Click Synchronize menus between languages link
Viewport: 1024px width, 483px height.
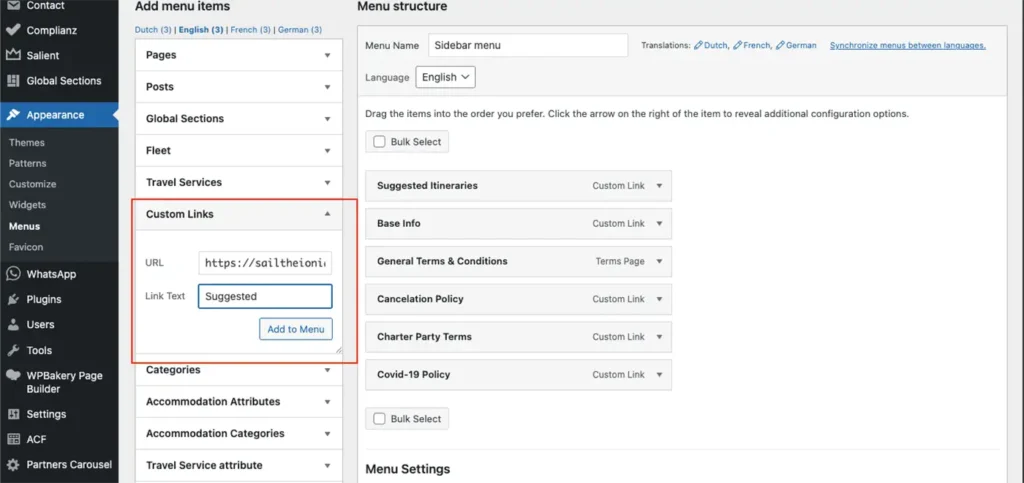pos(908,46)
